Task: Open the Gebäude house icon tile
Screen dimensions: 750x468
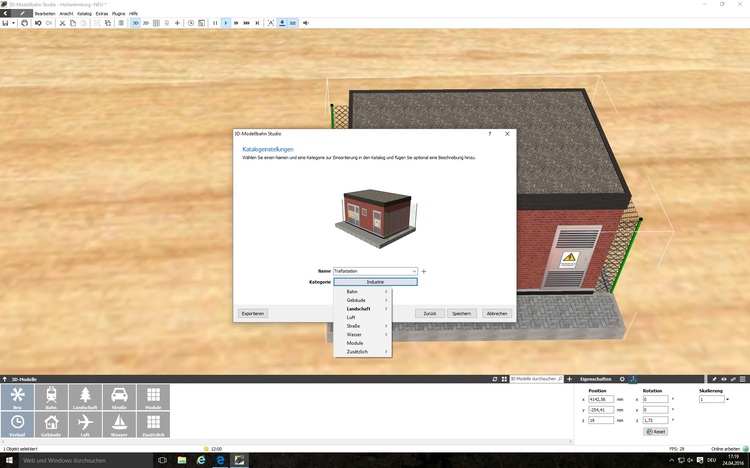Action: click(x=51, y=426)
